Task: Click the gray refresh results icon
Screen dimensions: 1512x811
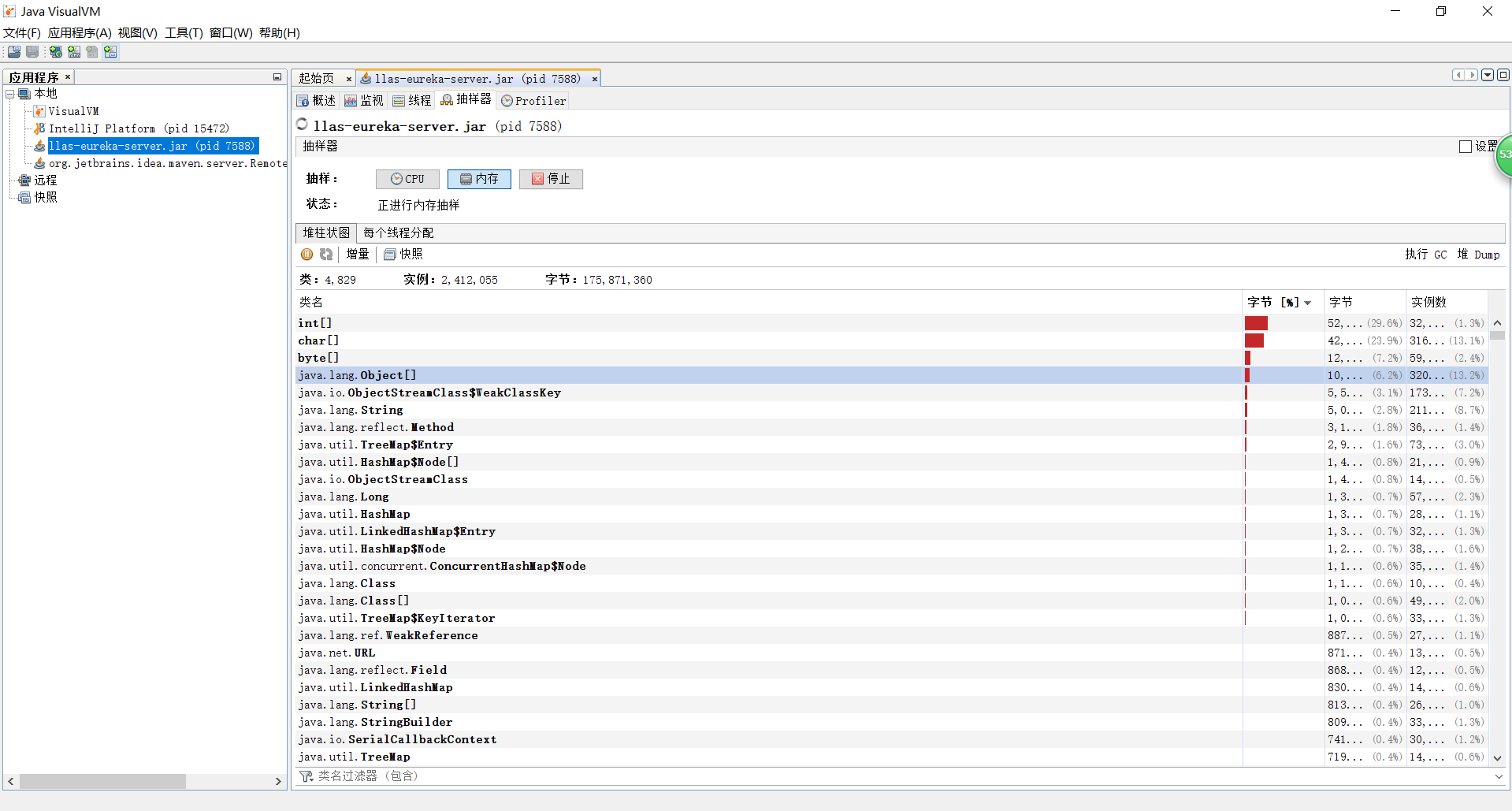Action: click(x=326, y=255)
